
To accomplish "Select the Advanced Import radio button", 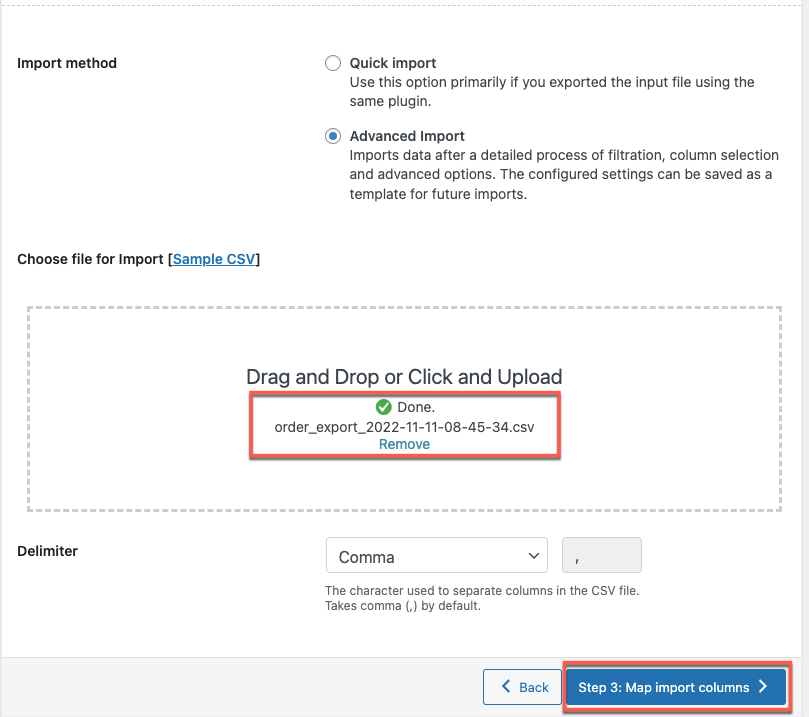I will 333,136.
